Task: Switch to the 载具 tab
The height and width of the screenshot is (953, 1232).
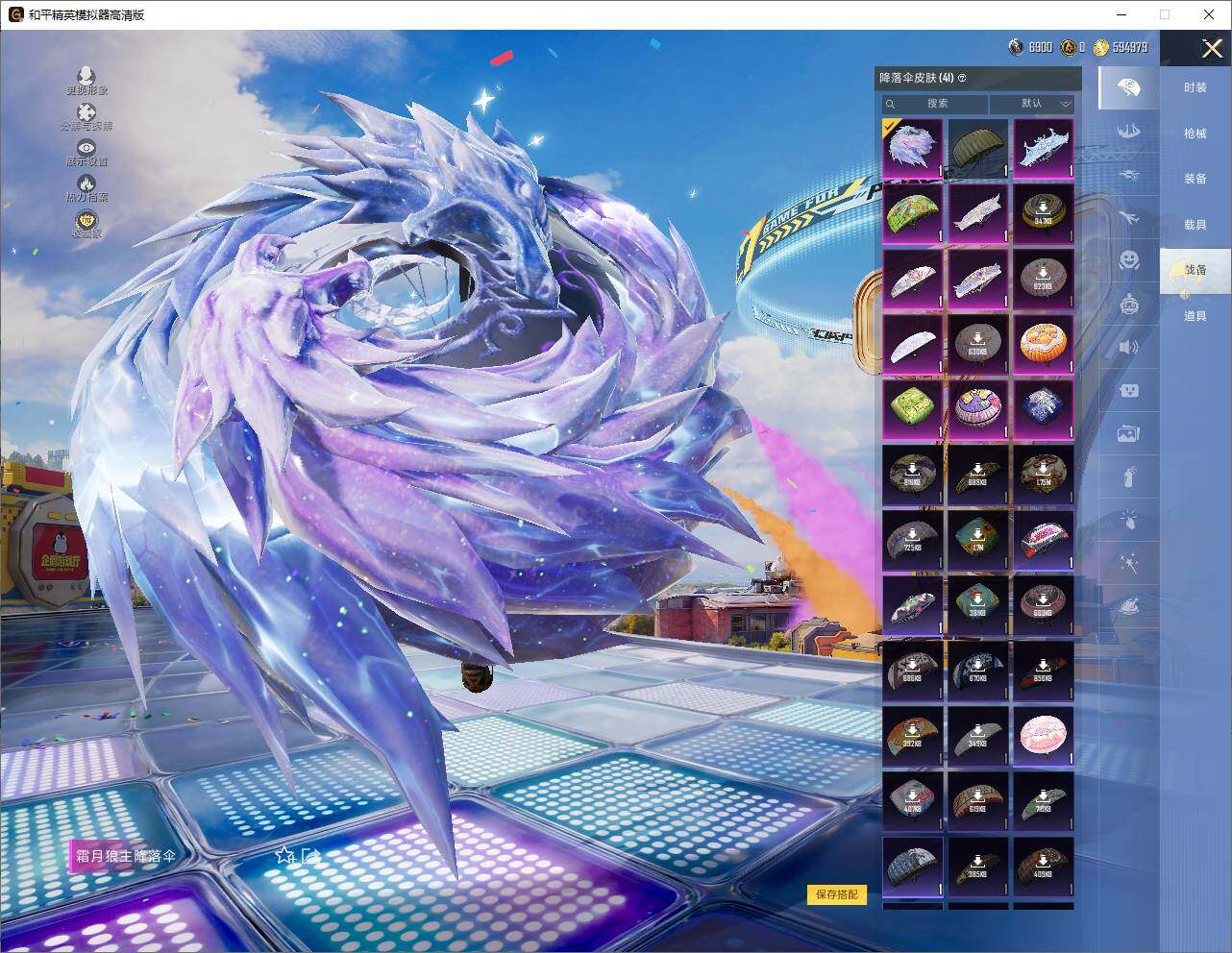Action: click(x=1195, y=225)
